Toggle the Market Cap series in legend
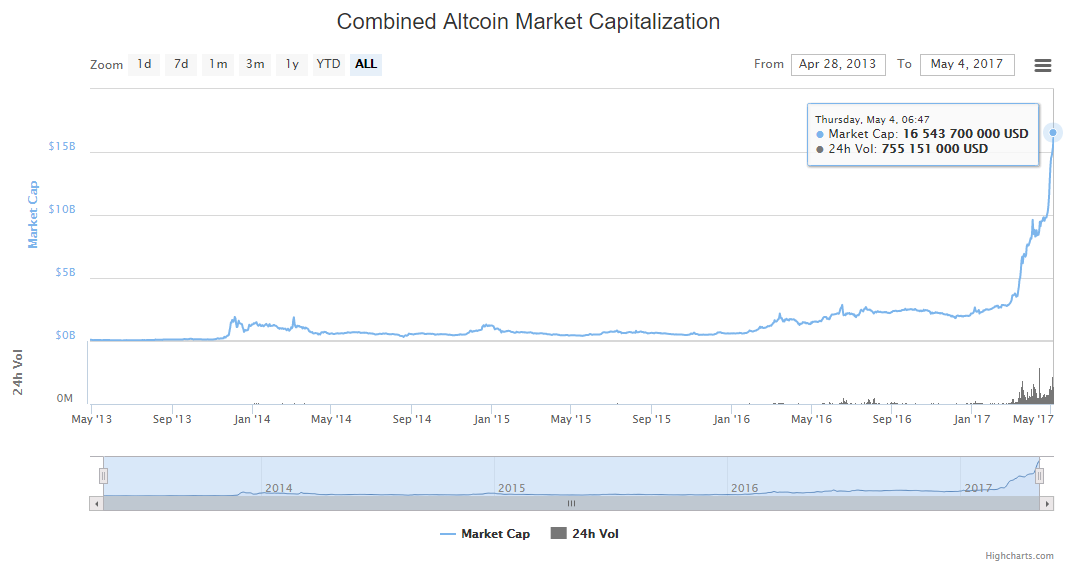The width and height of the screenshot is (1079, 568). click(485, 534)
